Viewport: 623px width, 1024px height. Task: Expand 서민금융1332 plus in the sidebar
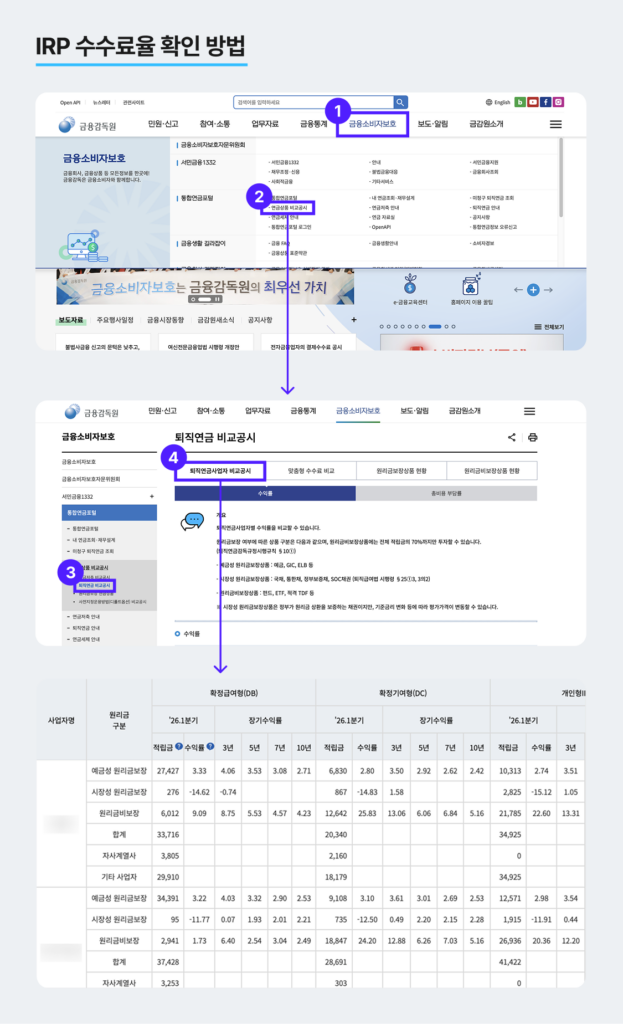tap(152, 496)
